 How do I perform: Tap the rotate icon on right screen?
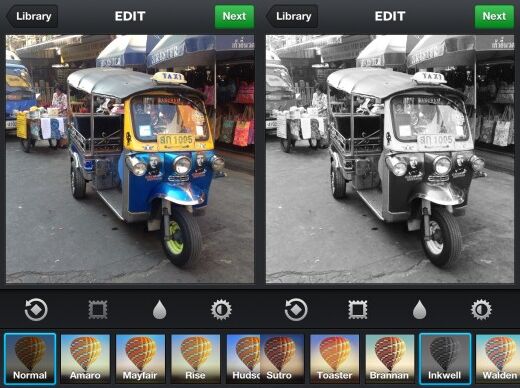pos(296,310)
